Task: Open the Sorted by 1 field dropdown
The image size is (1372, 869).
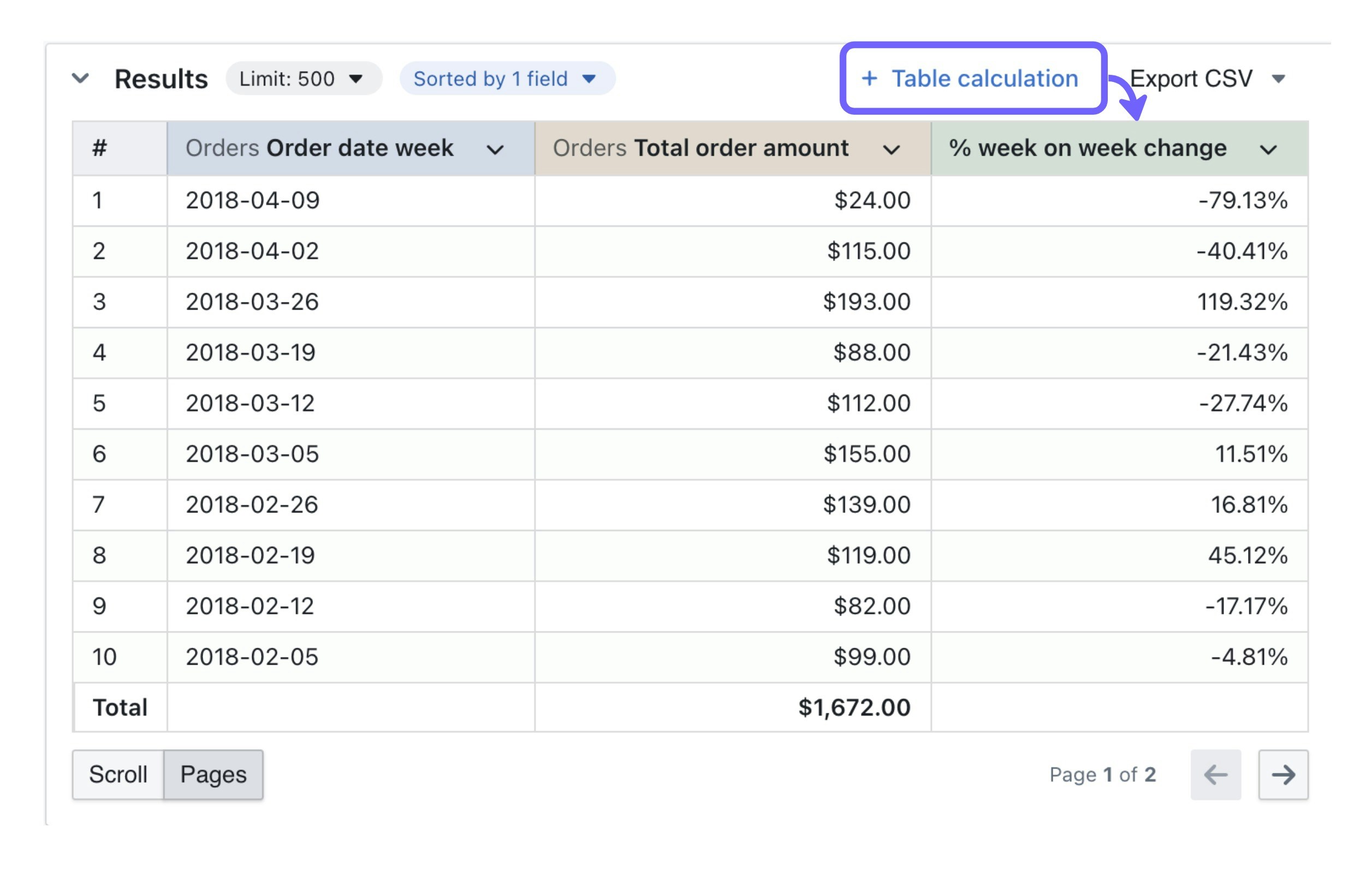Action: pos(507,79)
